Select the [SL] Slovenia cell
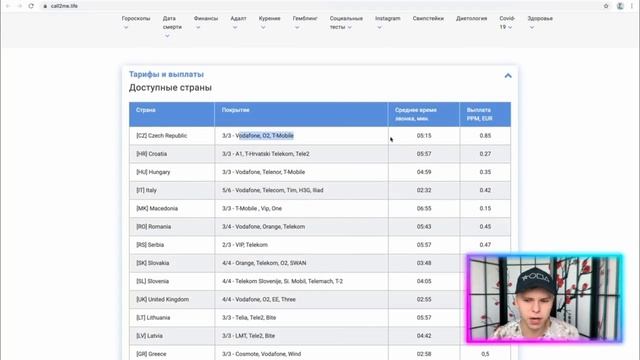This screenshot has height=360, width=640. pyautogui.click(x=172, y=281)
